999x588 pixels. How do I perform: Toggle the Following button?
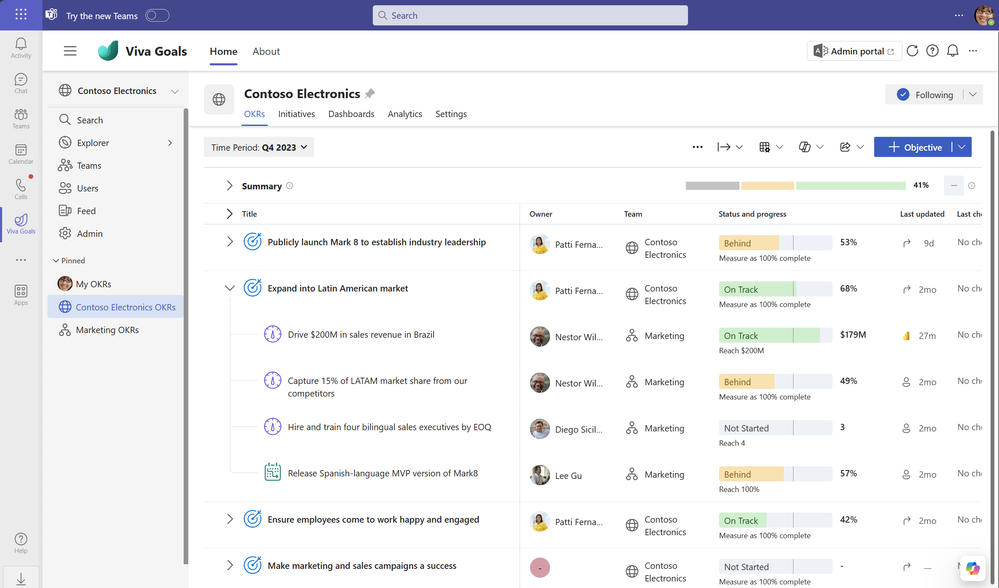coord(924,95)
